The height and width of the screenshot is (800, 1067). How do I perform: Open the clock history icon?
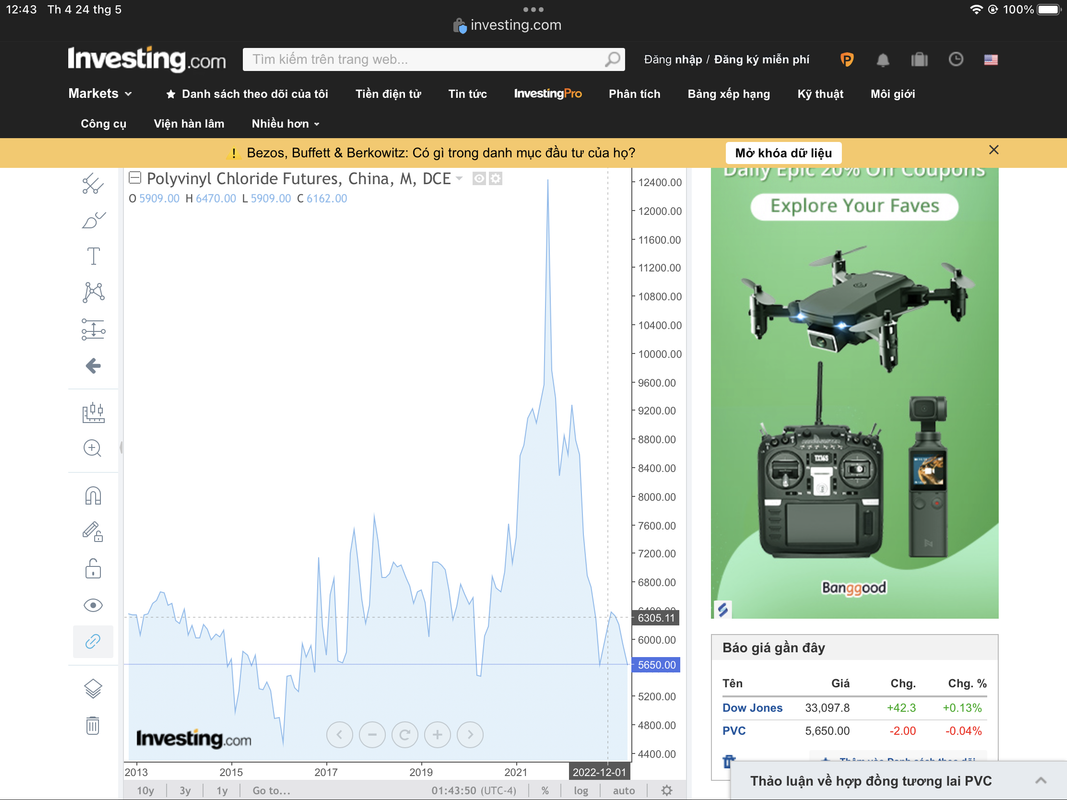(956, 60)
